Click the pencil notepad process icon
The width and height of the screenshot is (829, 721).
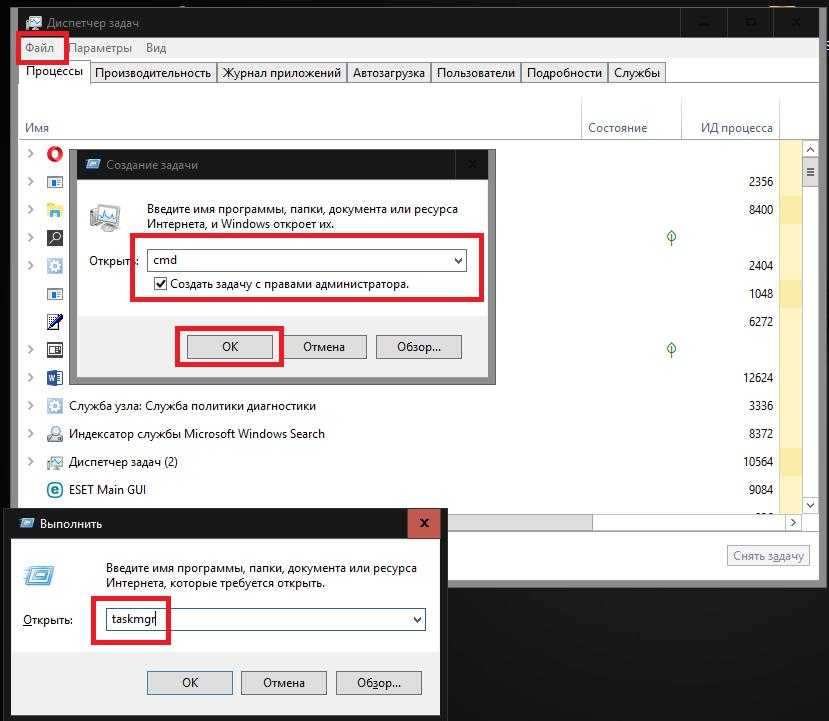pyautogui.click(x=55, y=322)
